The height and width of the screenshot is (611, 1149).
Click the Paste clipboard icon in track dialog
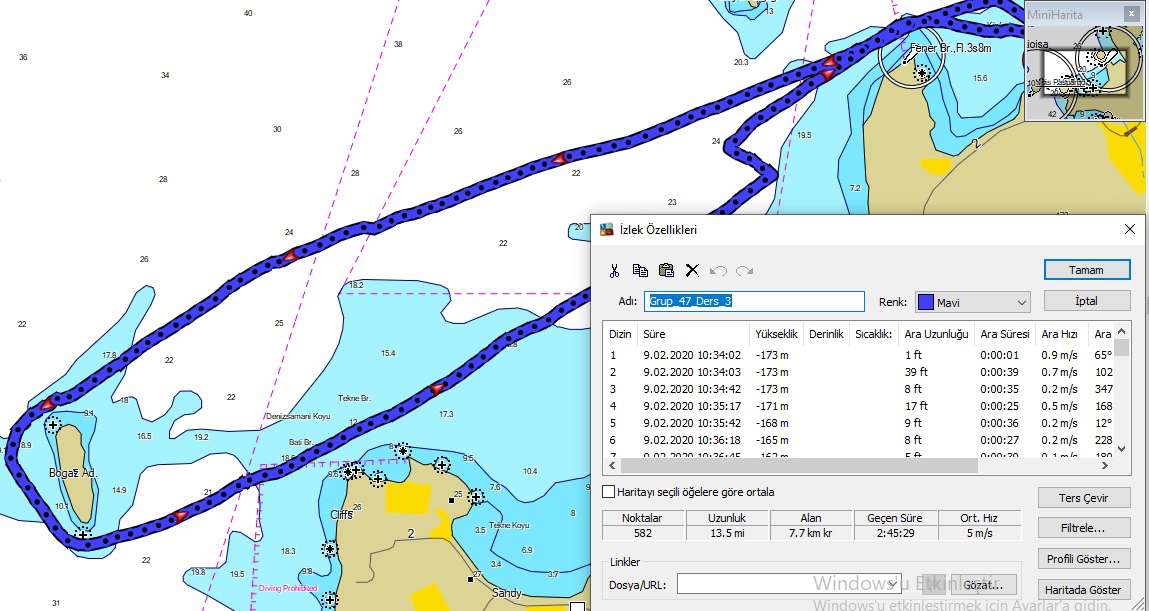point(666,270)
